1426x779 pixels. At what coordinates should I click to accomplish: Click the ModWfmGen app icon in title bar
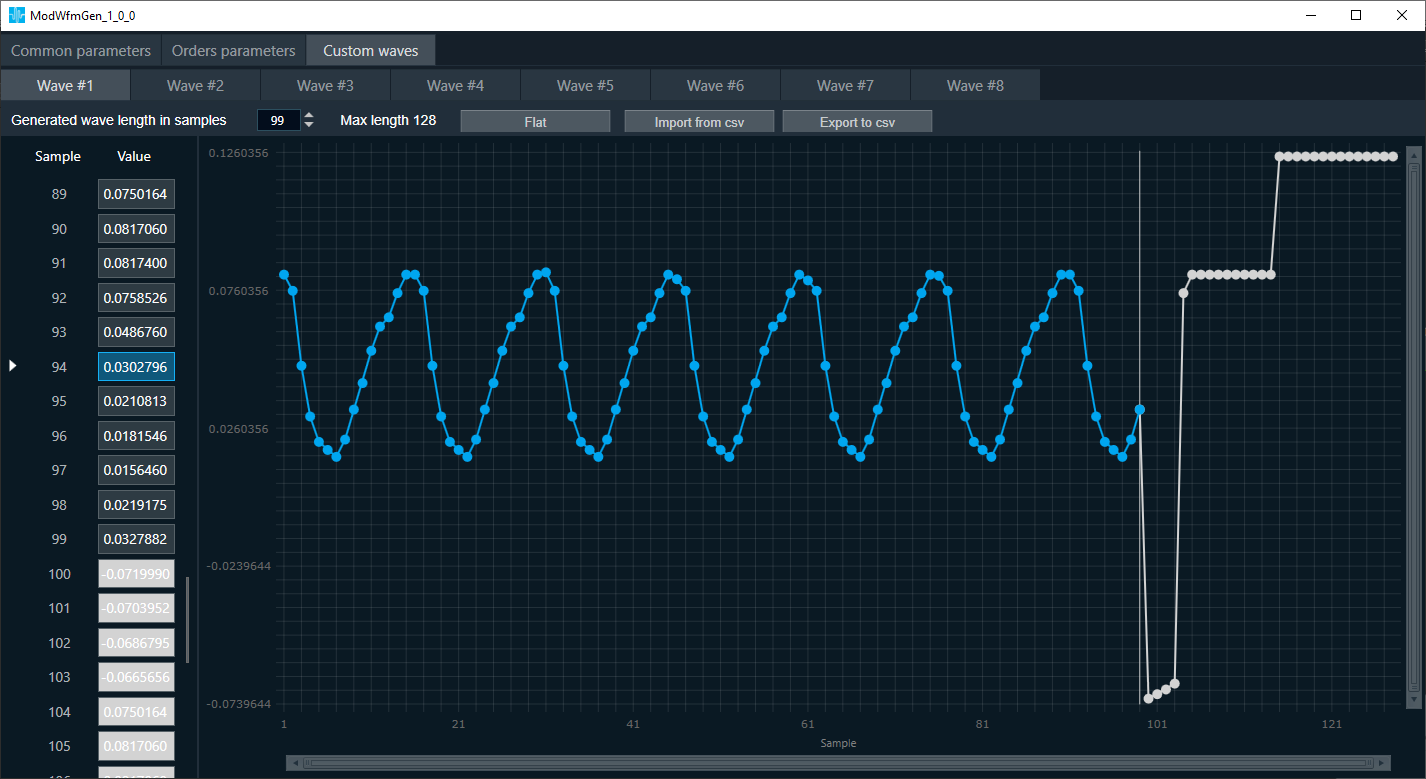click(17, 15)
